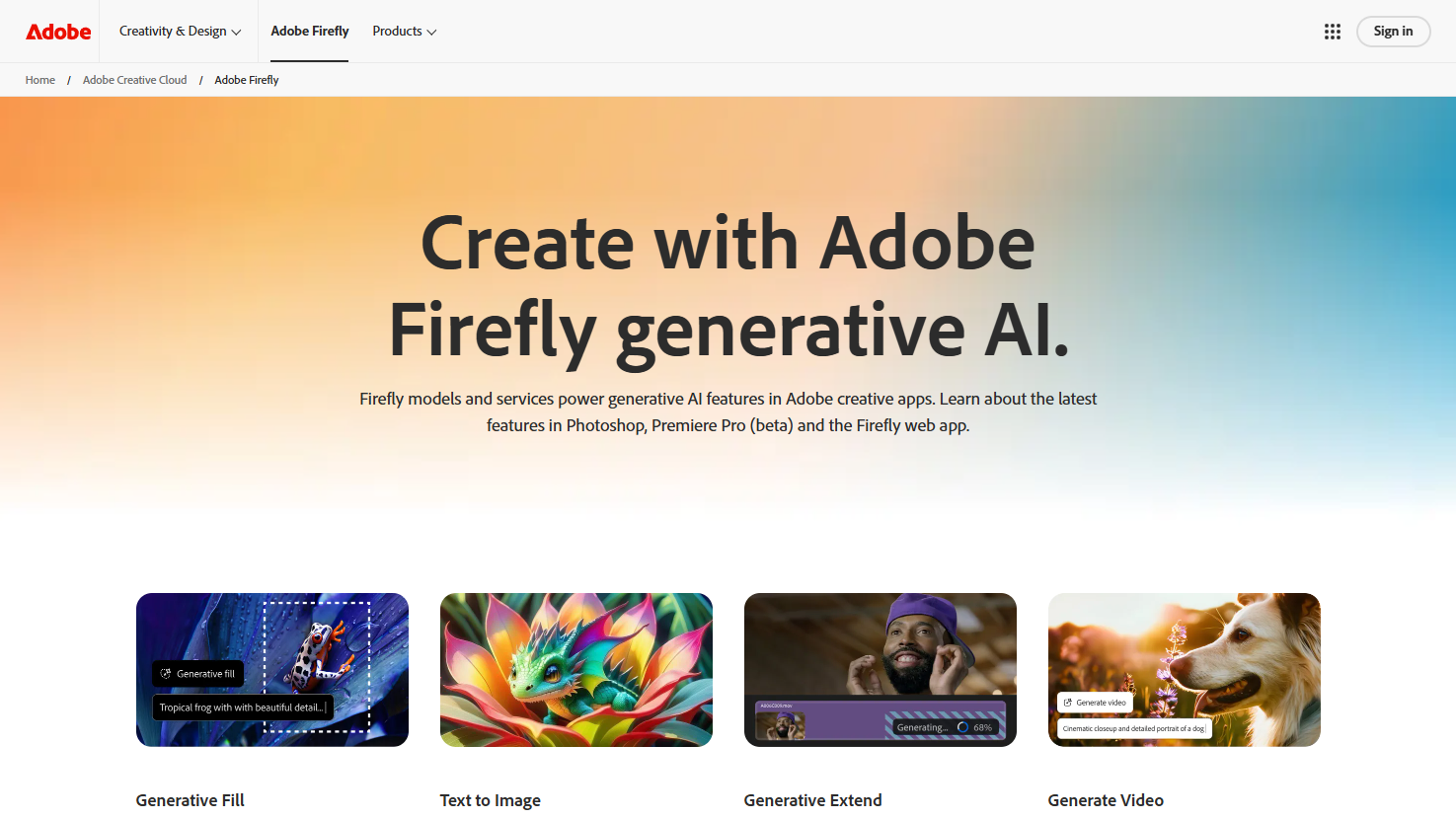
Task: Open the Generate Video heading link
Action: [1106, 800]
